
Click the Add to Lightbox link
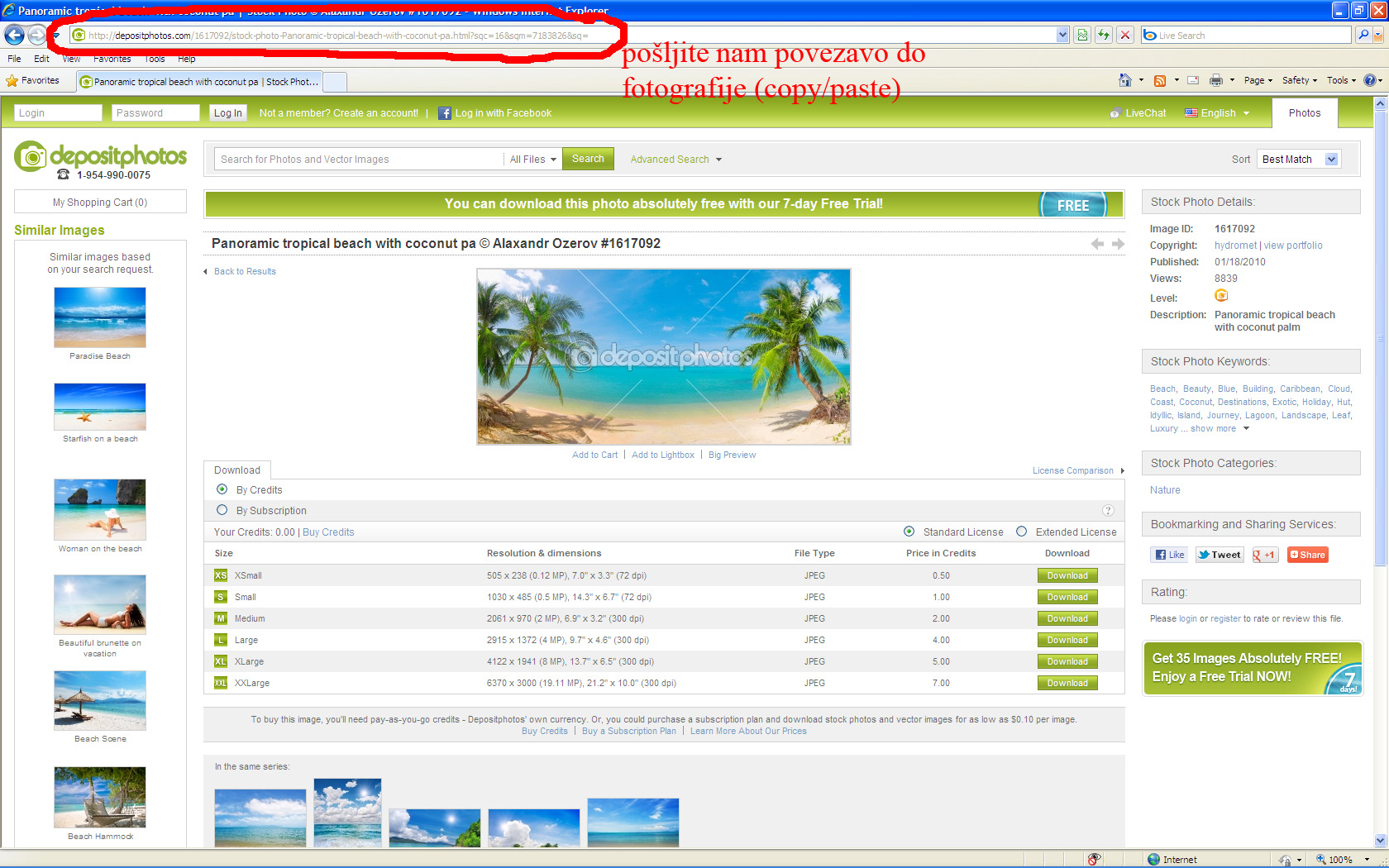663,455
